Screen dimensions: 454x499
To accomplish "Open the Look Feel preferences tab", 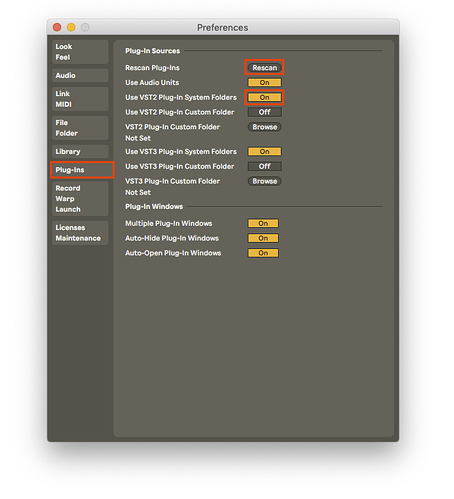I will (80, 52).
